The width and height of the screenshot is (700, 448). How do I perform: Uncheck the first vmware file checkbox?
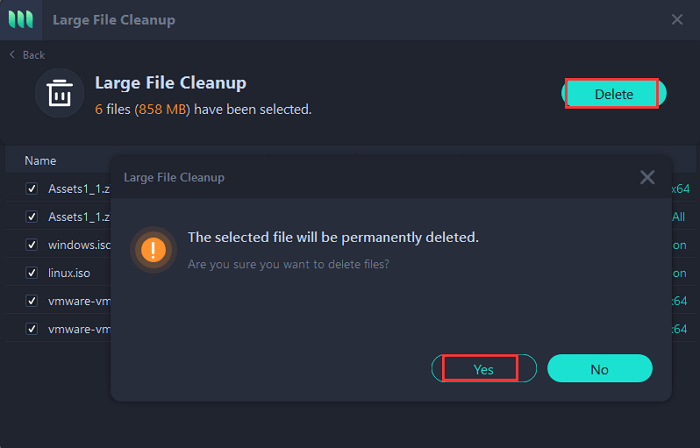[32, 300]
